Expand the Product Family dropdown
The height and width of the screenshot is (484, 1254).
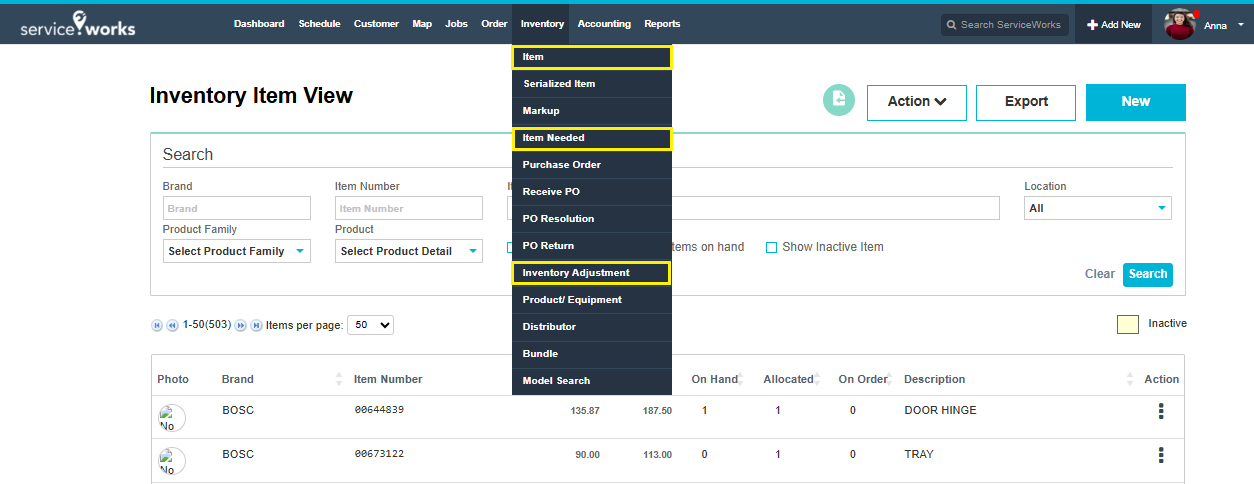pos(236,251)
